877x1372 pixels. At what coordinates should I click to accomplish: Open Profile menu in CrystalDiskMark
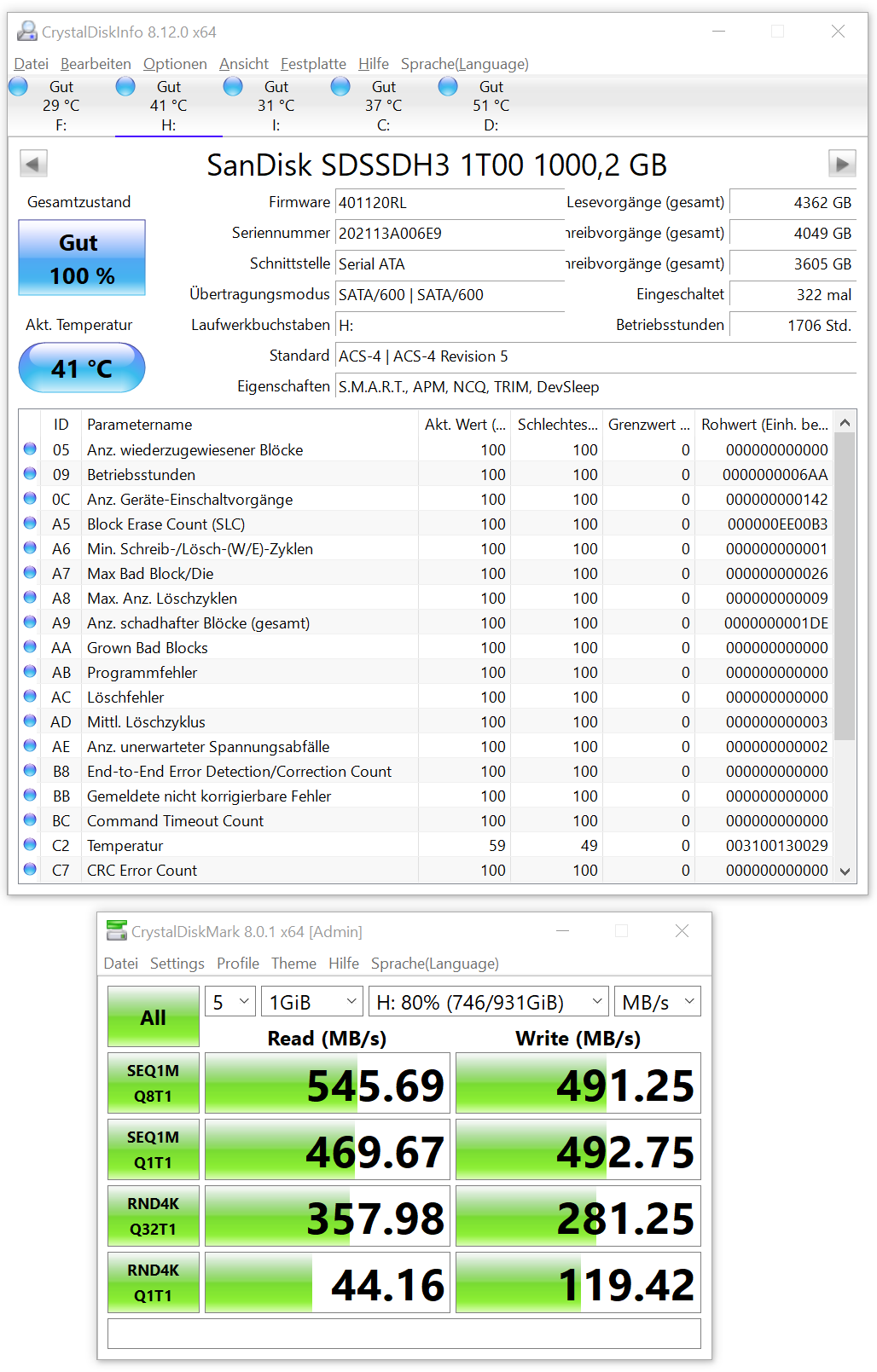pyautogui.click(x=238, y=963)
